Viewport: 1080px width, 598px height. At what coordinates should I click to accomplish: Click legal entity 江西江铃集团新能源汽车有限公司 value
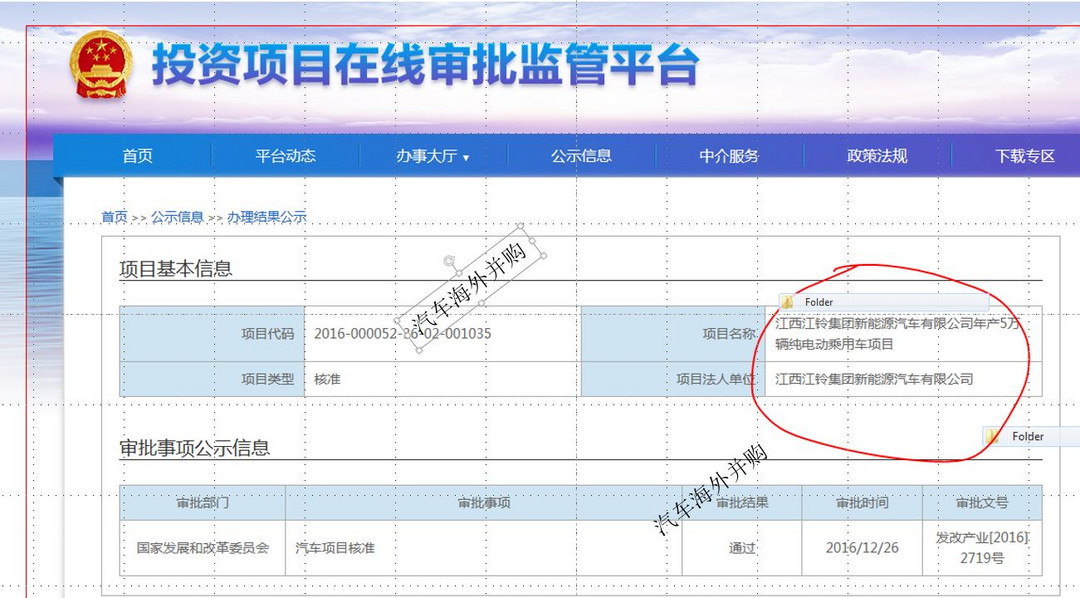click(x=874, y=379)
